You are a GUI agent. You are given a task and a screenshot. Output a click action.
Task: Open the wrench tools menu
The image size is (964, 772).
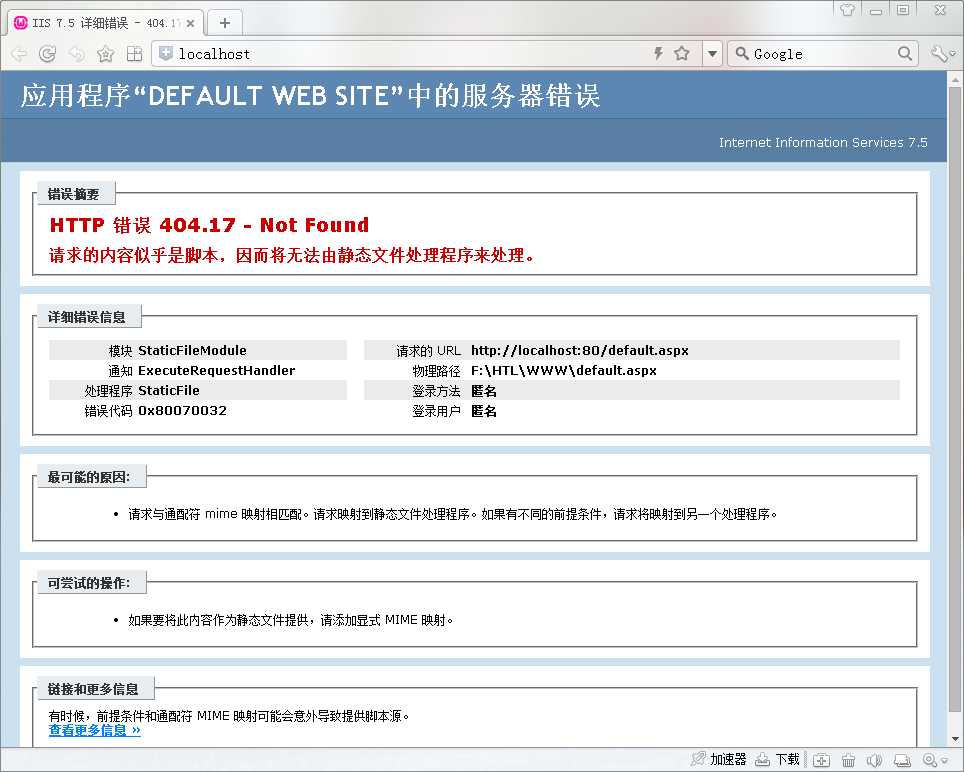[939, 54]
